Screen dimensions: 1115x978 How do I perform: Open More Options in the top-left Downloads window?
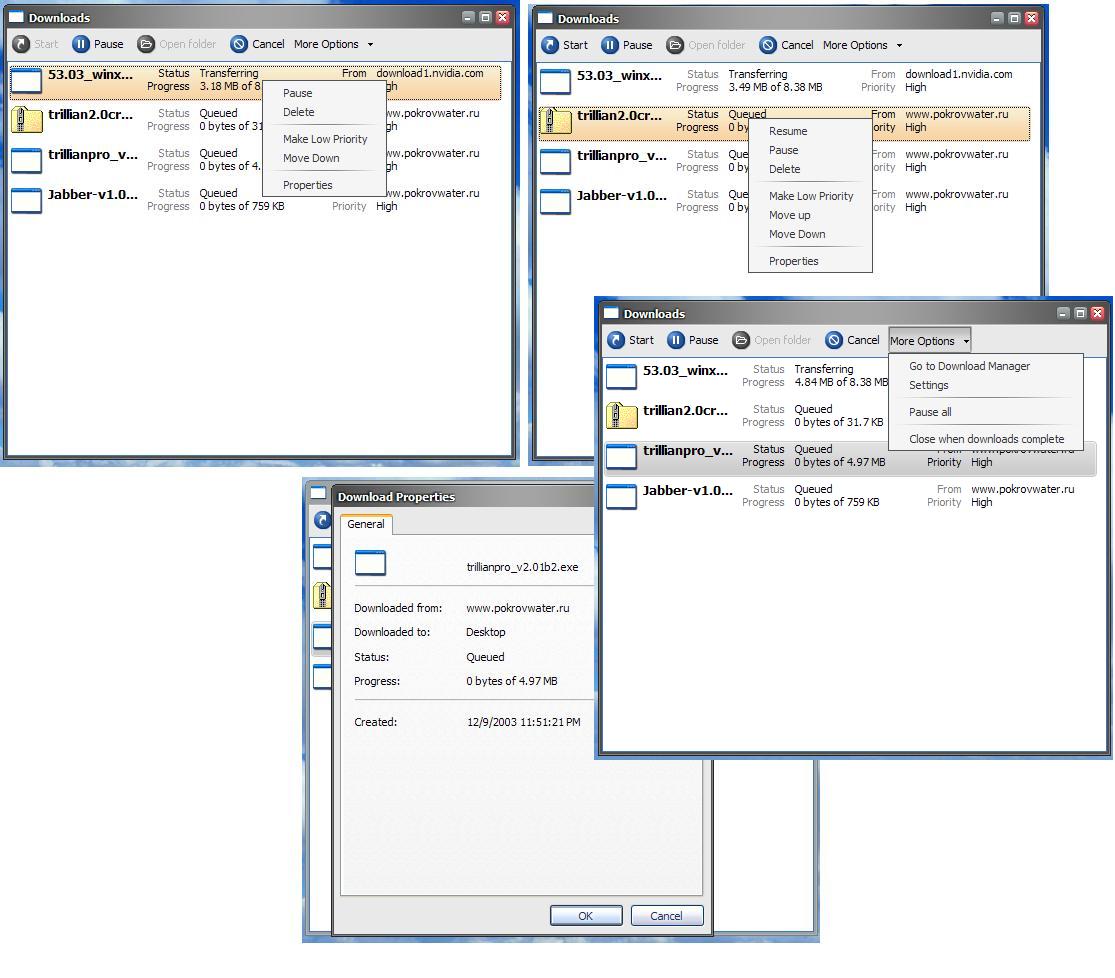click(x=327, y=44)
